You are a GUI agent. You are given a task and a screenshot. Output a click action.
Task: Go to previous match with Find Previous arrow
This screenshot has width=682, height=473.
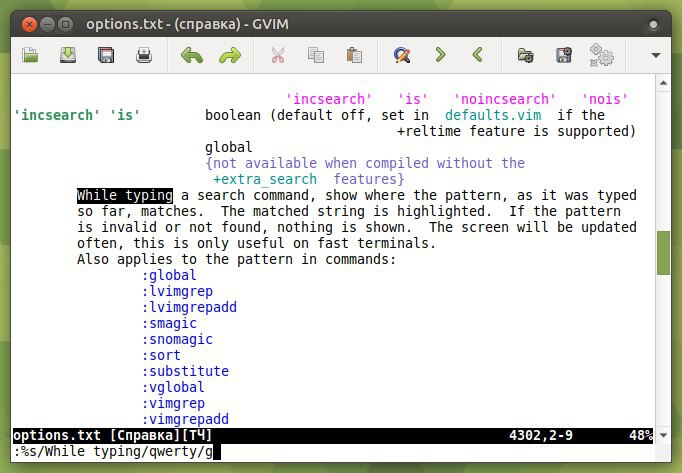pyautogui.click(x=478, y=55)
